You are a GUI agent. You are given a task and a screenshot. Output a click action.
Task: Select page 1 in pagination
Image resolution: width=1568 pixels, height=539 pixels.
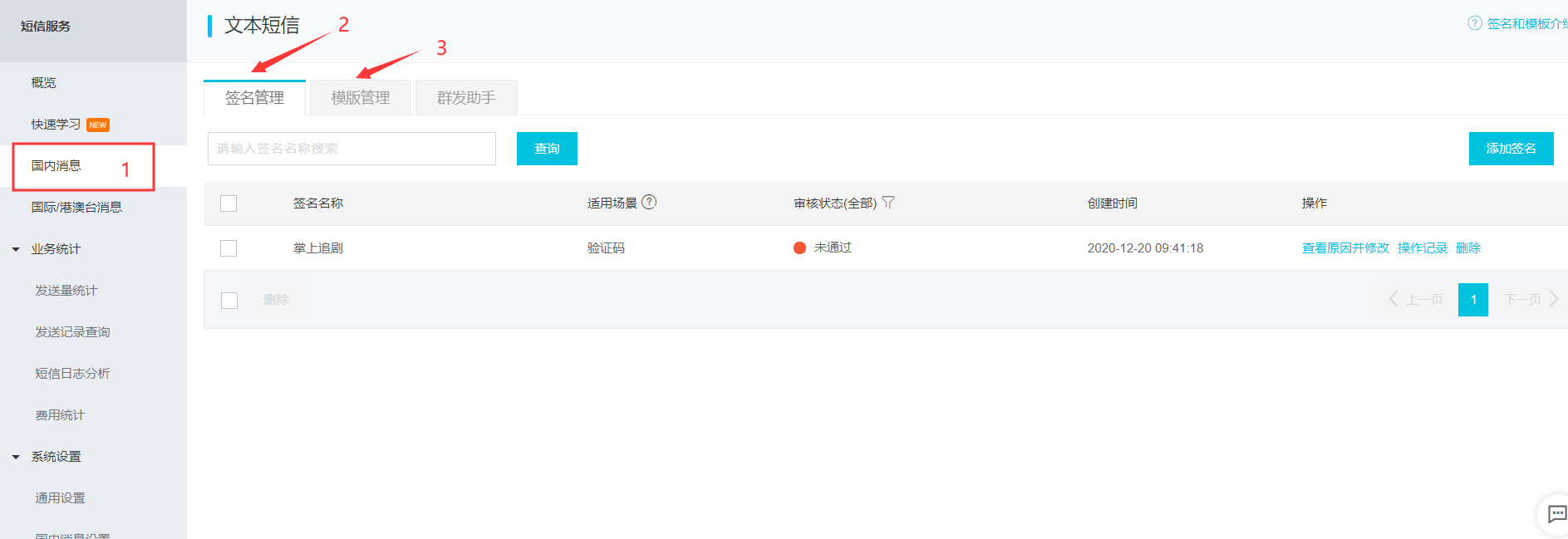click(x=1472, y=300)
